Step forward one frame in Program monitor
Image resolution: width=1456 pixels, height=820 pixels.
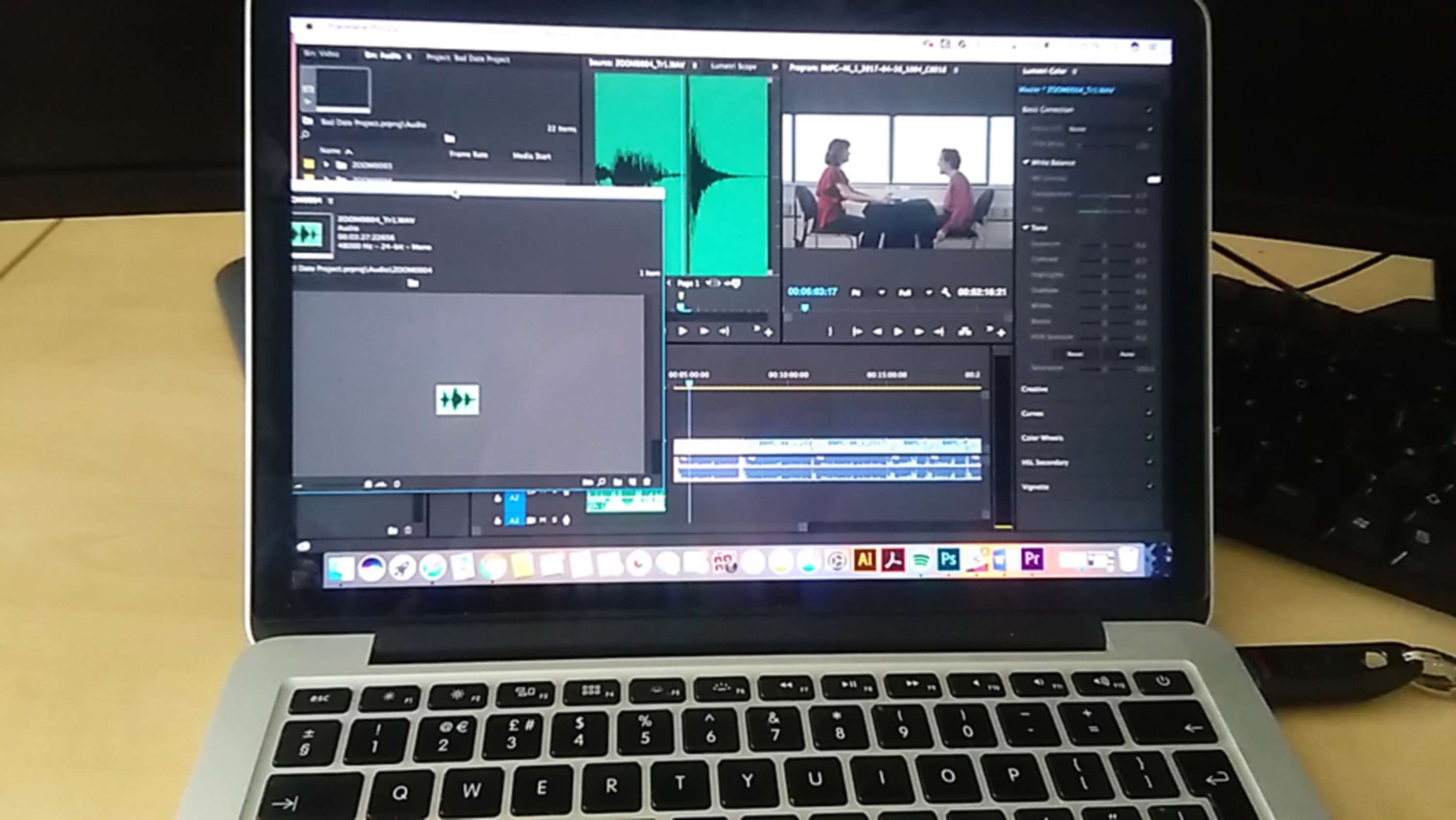918,332
